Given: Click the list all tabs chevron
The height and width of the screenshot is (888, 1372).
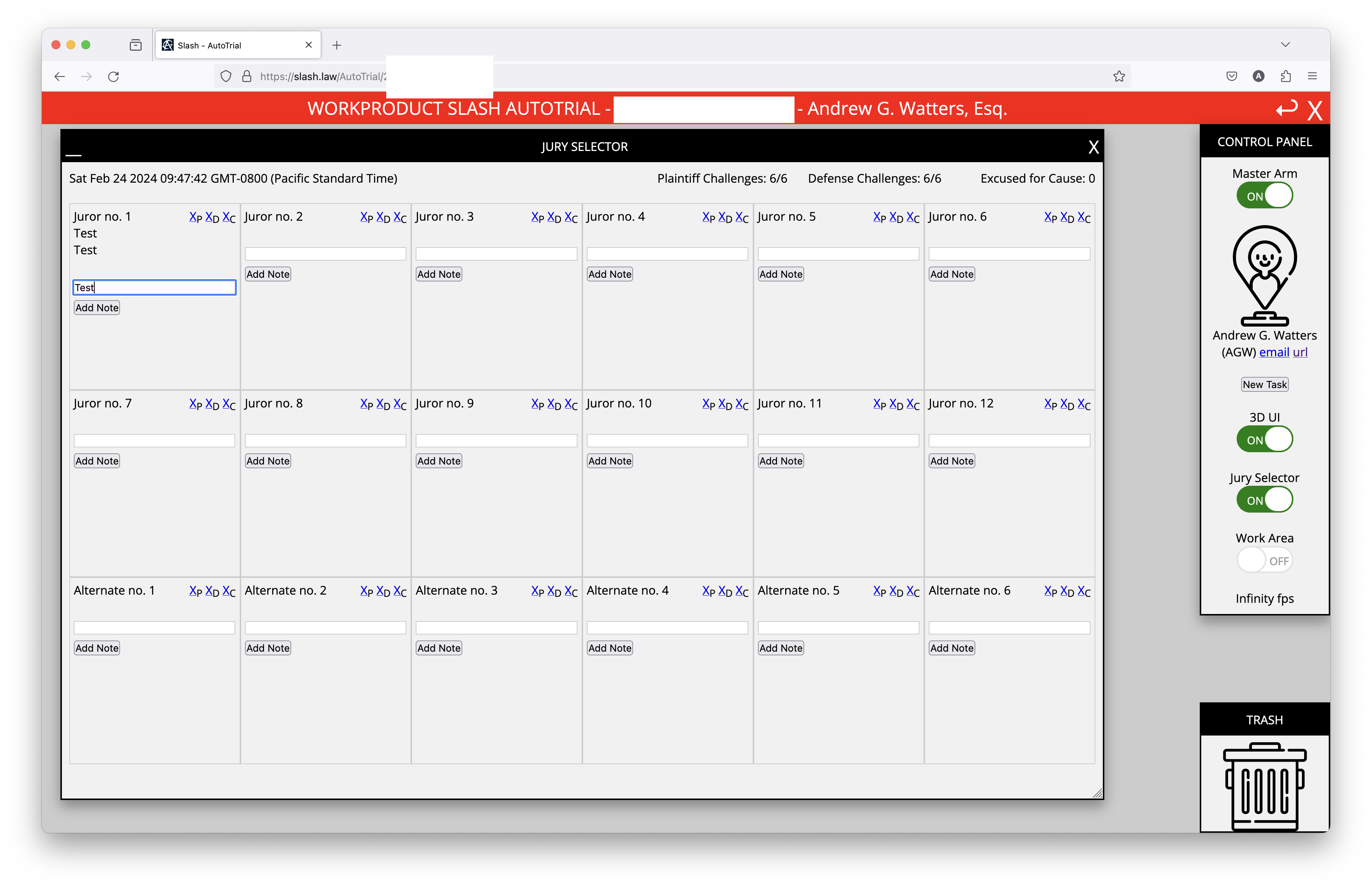Looking at the screenshot, I should tap(1285, 45).
